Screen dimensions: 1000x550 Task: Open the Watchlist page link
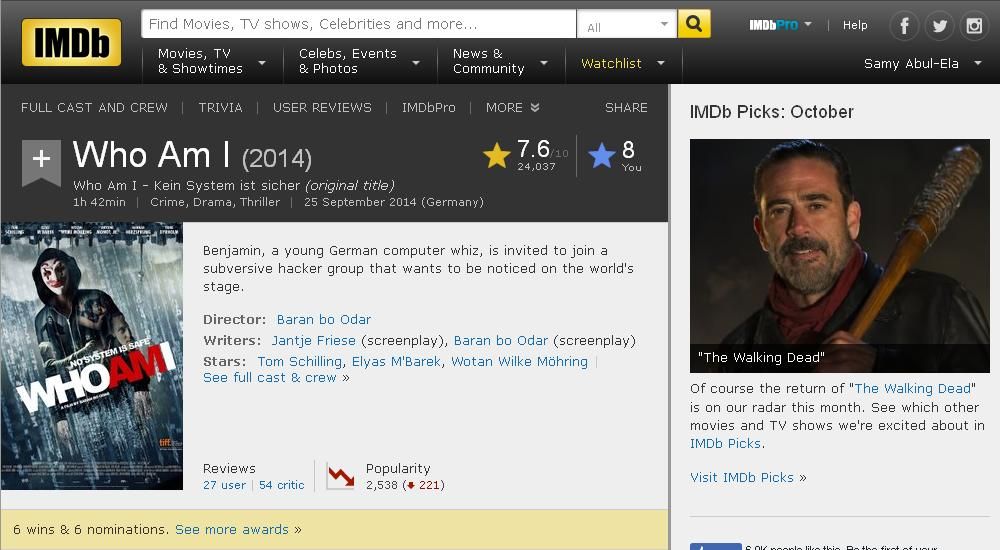pyautogui.click(x=611, y=63)
